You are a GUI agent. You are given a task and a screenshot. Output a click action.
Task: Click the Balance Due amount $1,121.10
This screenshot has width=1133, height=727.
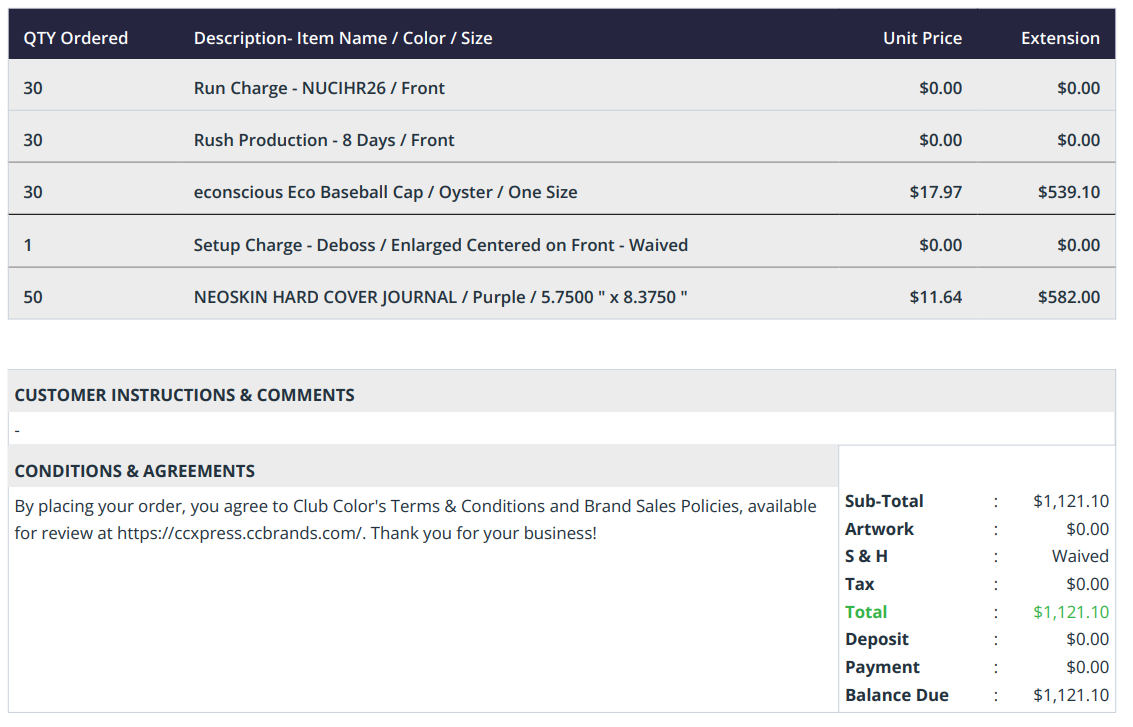pos(1071,695)
